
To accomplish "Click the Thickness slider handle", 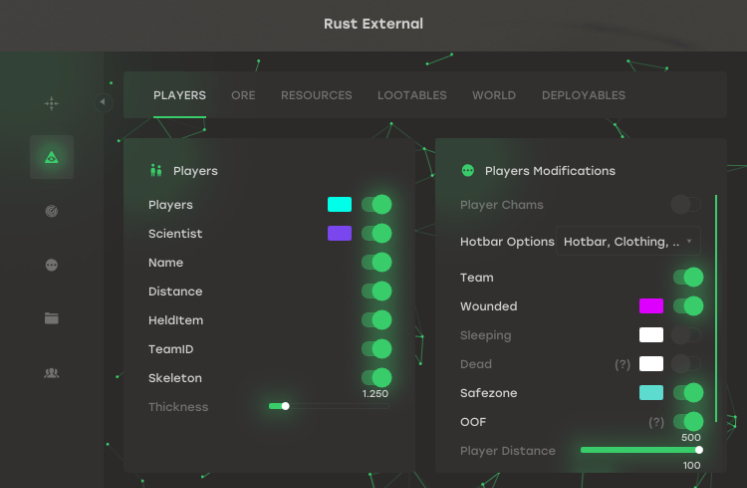I will (x=285, y=406).
